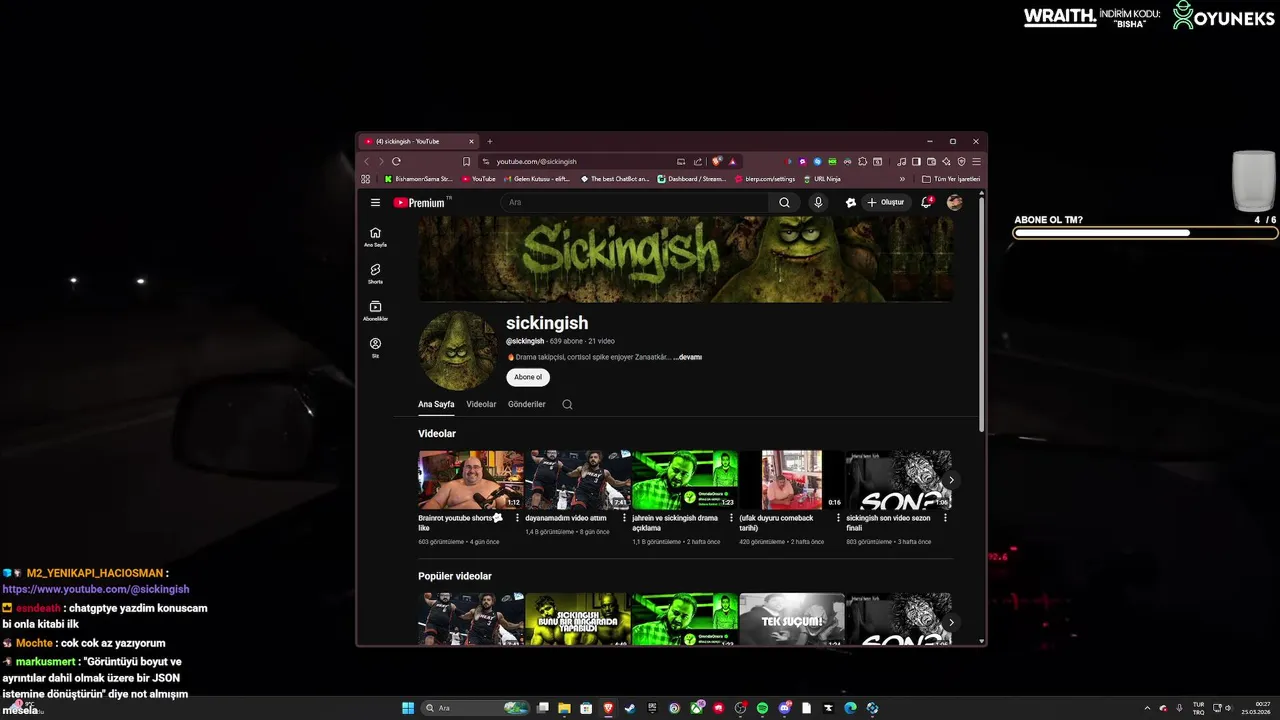
Task: Click the Oluştur create button
Action: (x=886, y=202)
